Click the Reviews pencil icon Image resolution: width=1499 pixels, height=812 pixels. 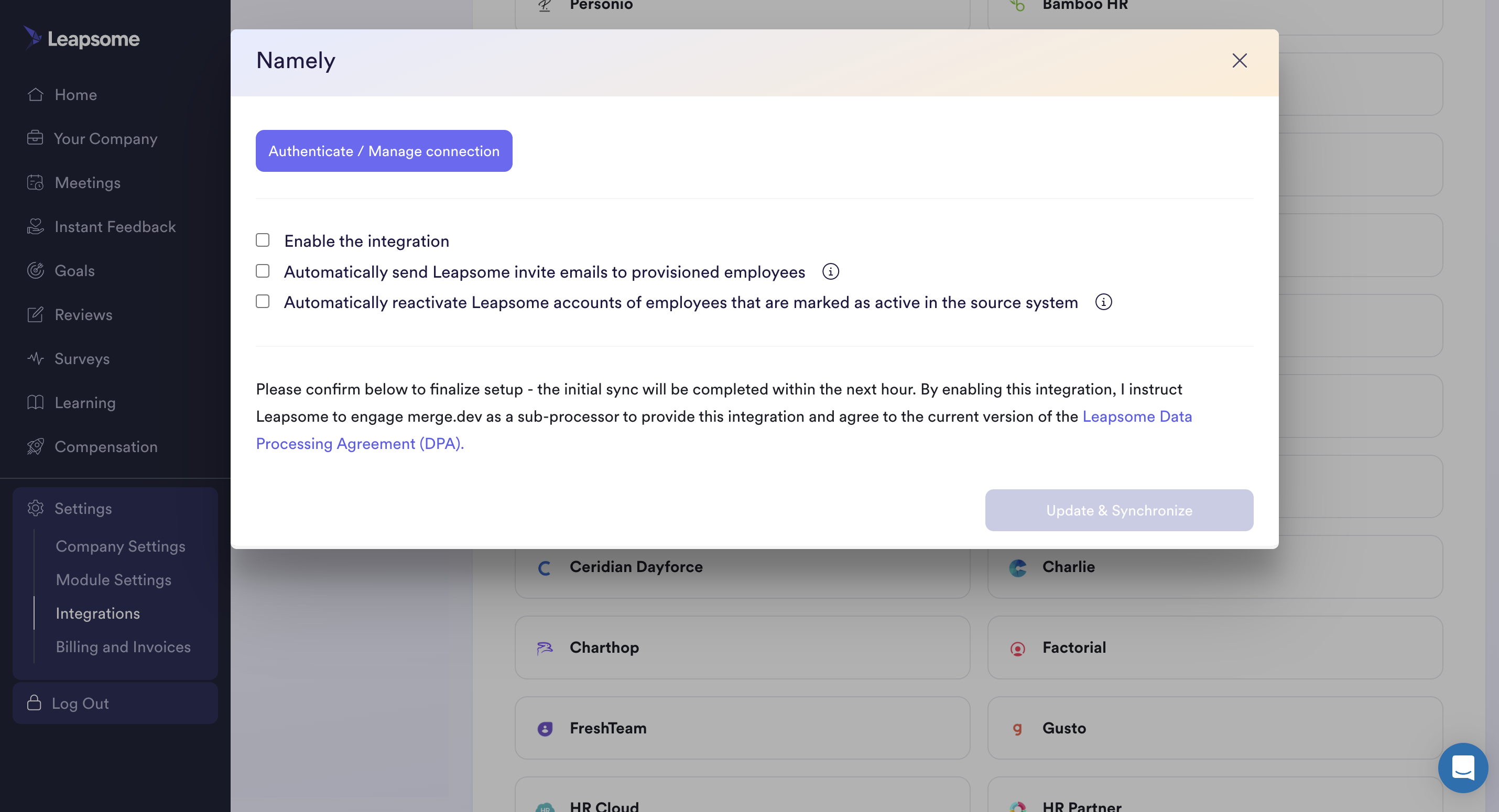tap(36, 314)
